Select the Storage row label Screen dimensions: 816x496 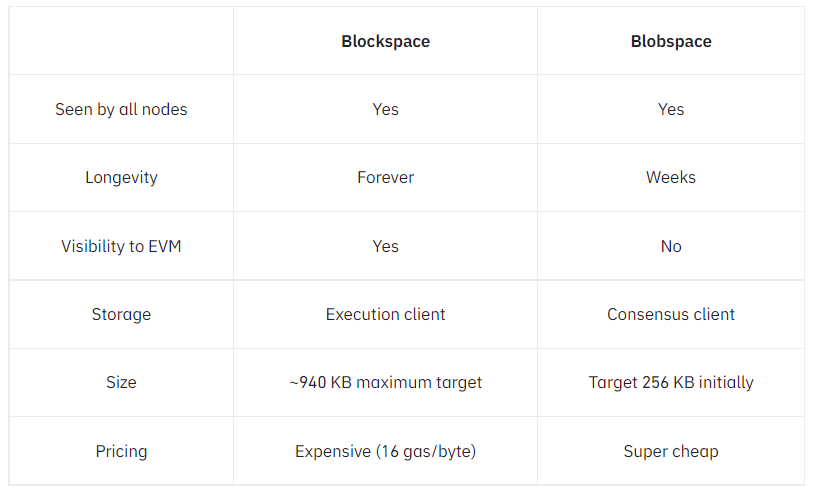121,314
